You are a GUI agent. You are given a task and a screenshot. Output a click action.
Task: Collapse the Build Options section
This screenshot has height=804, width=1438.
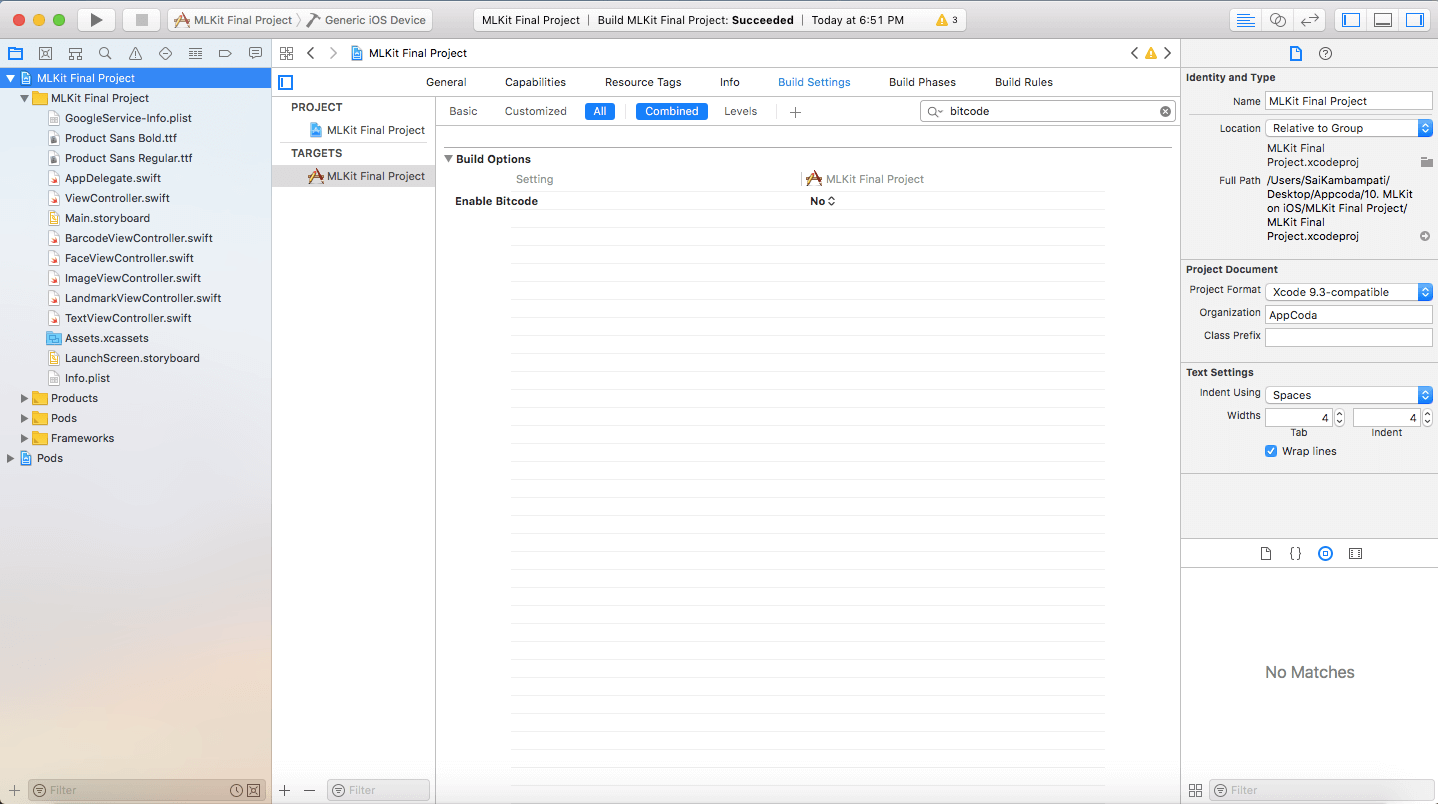click(449, 159)
